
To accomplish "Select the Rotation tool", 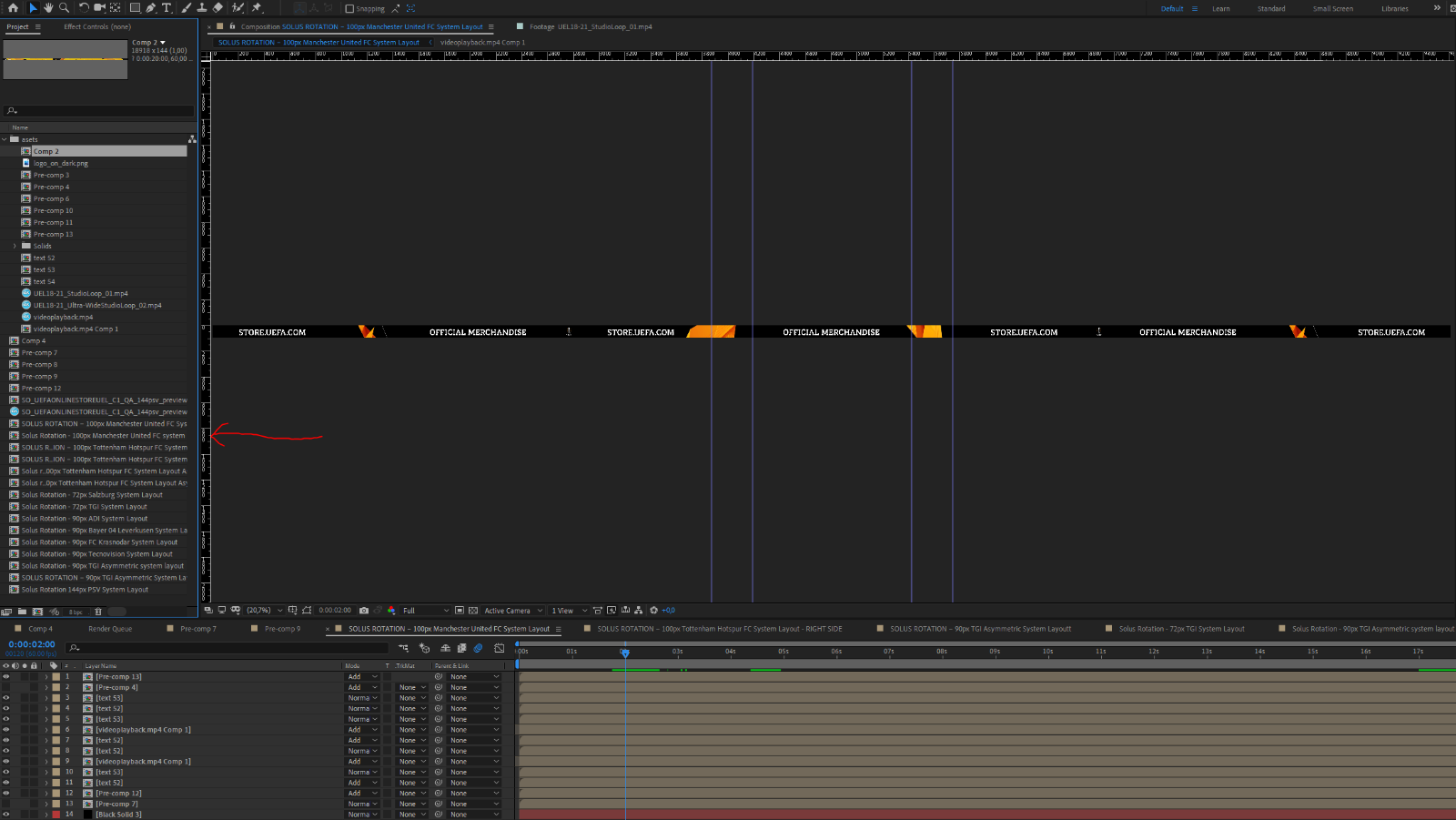I will point(84,7).
